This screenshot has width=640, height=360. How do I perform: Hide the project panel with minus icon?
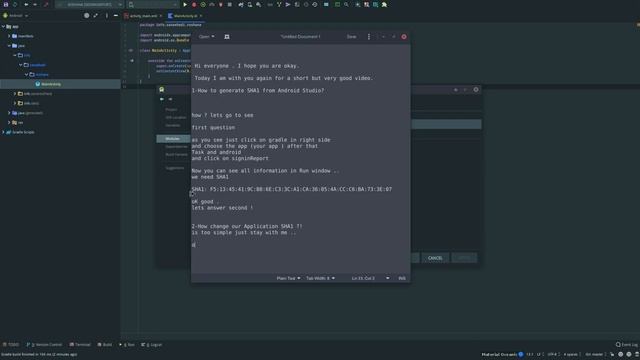click(116, 16)
